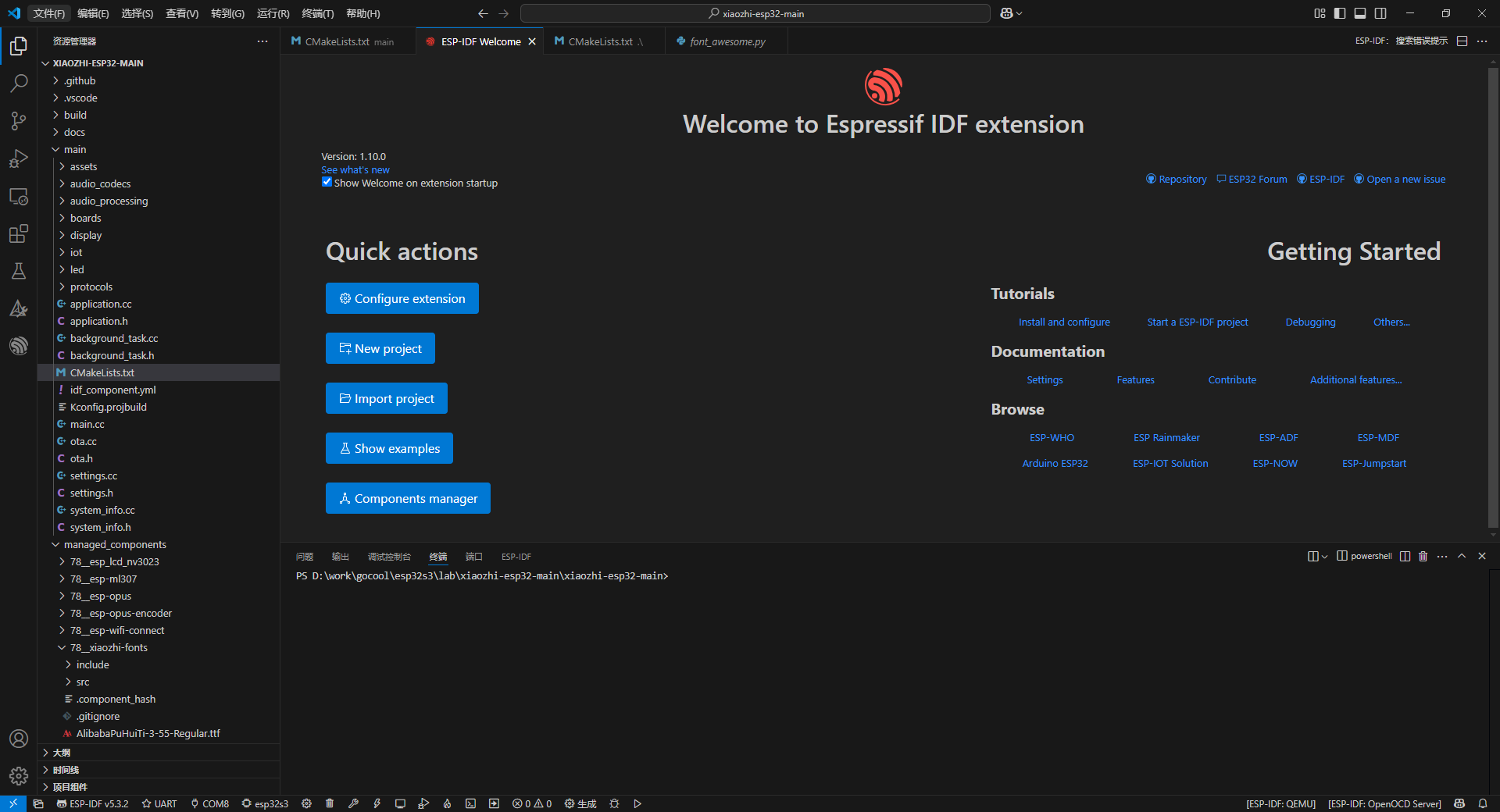This screenshot has height=812, width=1500.
Task: Open the notifications bell in status bar
Action: tap(1483, 803)
